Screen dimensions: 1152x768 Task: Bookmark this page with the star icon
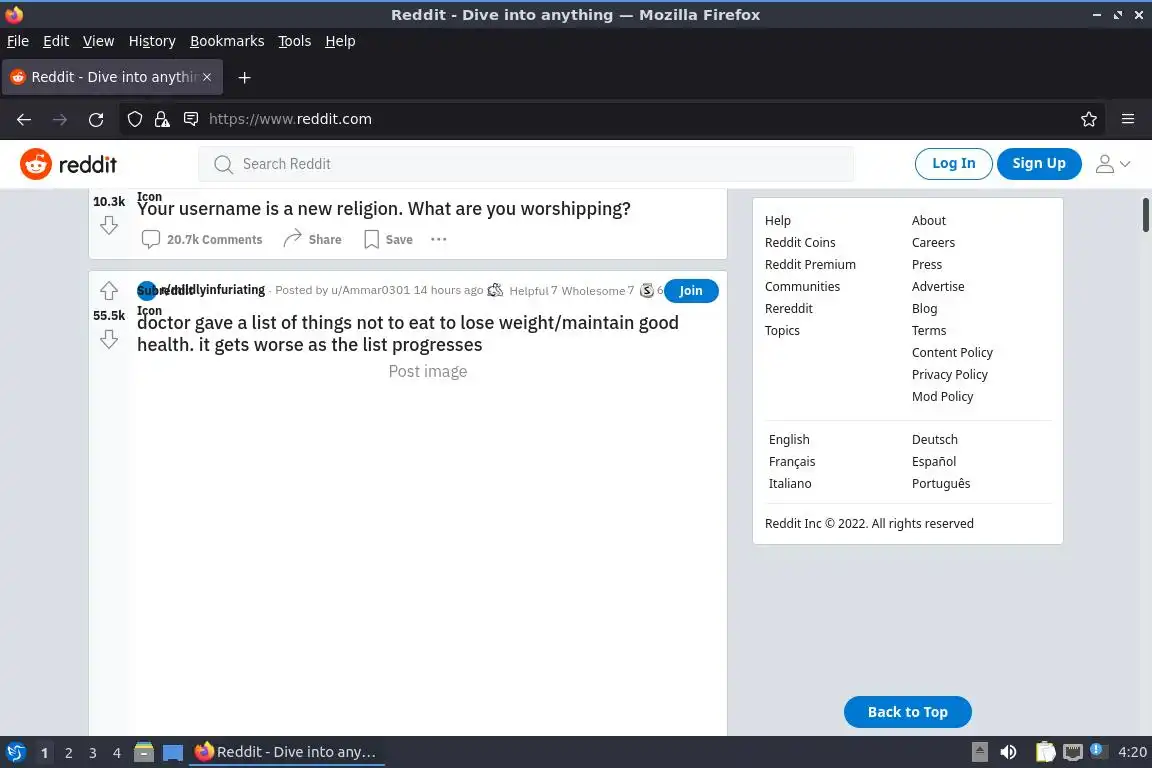1089,119
